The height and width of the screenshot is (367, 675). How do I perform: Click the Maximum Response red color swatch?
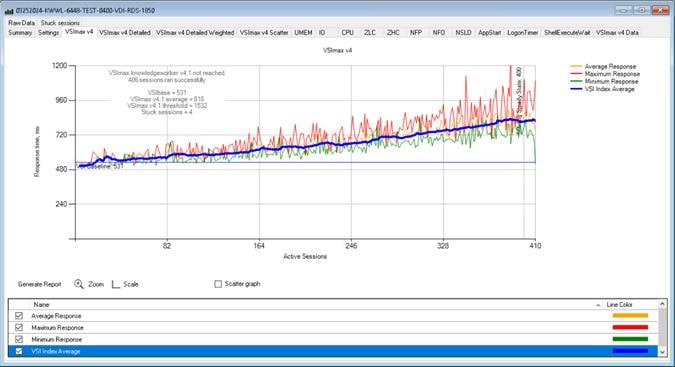tap(630, 327)
